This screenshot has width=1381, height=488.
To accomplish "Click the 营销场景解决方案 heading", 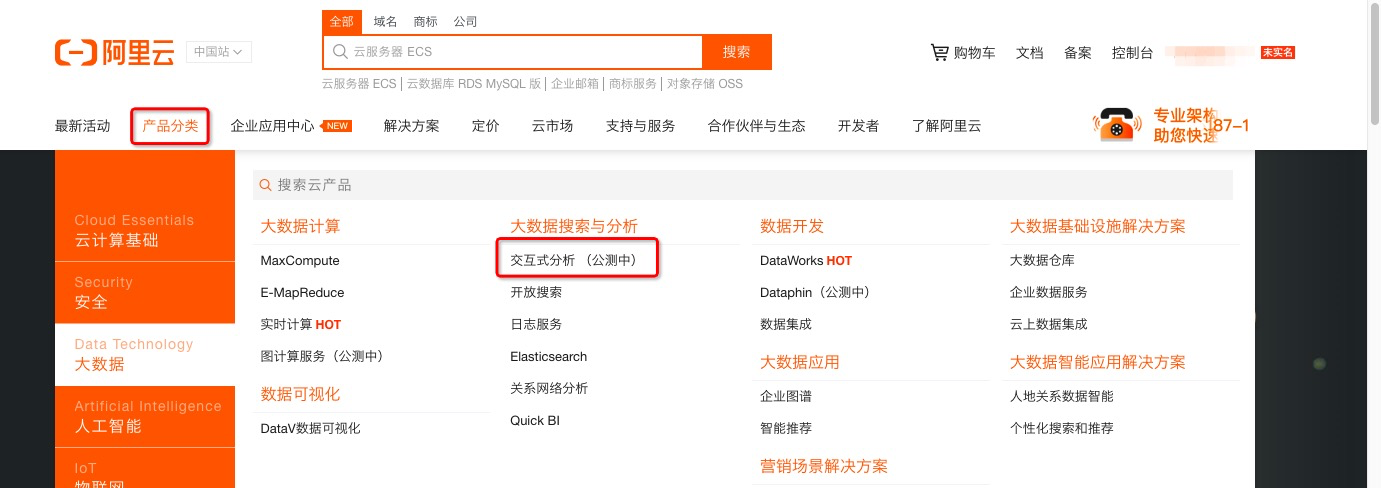I will pos(824,466).
